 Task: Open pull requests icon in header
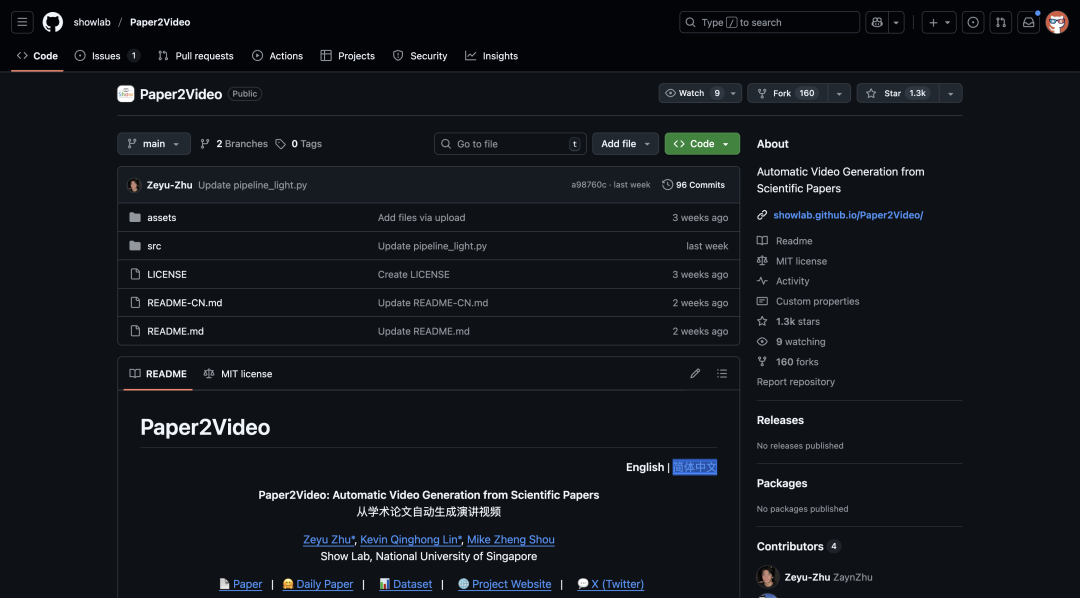(1001, 22)
